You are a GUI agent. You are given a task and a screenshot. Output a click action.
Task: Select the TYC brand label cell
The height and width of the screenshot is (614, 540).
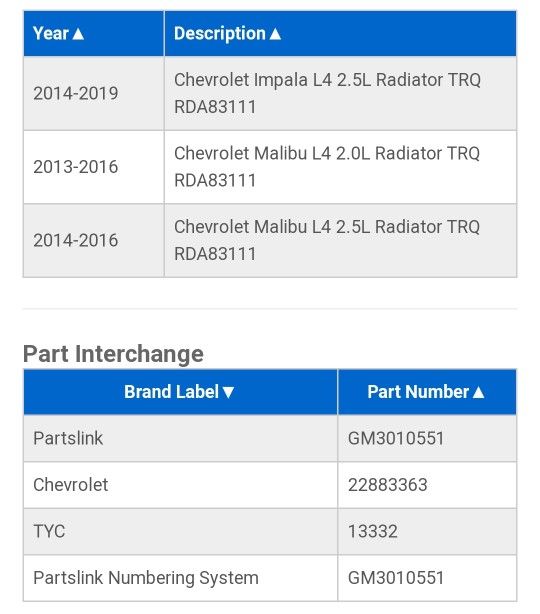pyautogui.click(x=180, y=531)
